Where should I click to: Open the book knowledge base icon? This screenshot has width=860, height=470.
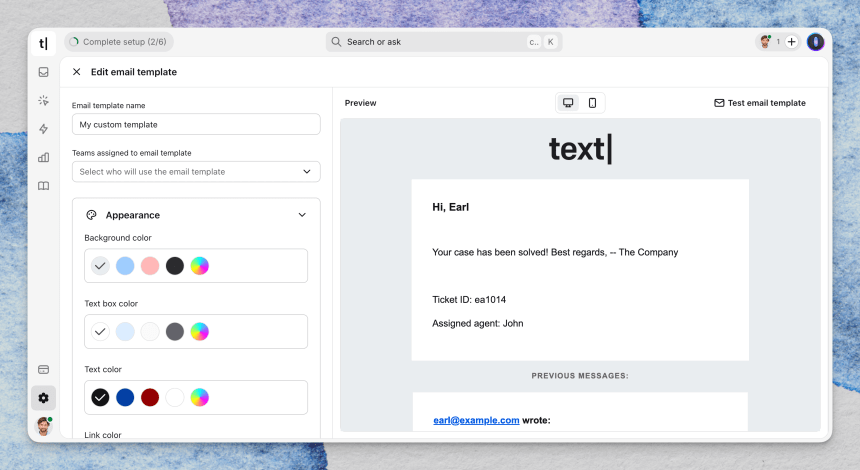(x=43, y=186)
